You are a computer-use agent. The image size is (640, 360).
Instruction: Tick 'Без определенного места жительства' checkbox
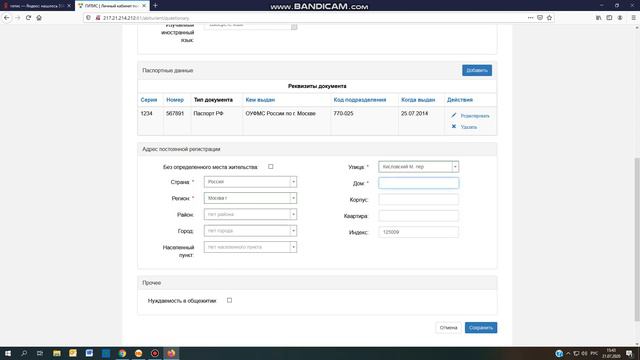pyautogui.click(x=271, y=167)
